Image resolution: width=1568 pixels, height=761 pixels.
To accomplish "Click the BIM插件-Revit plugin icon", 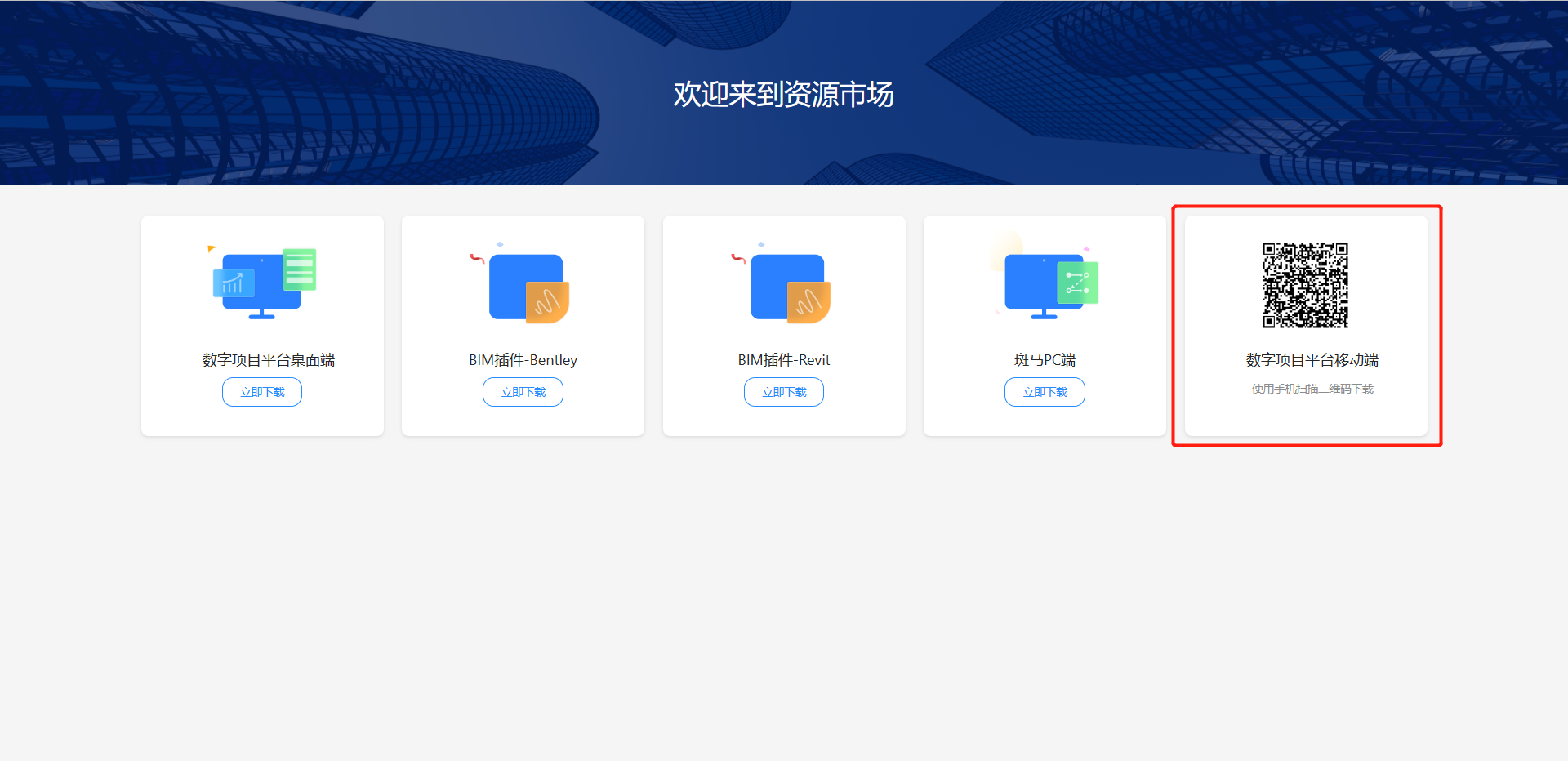I will pyautogui.click(x=788, y=287).
